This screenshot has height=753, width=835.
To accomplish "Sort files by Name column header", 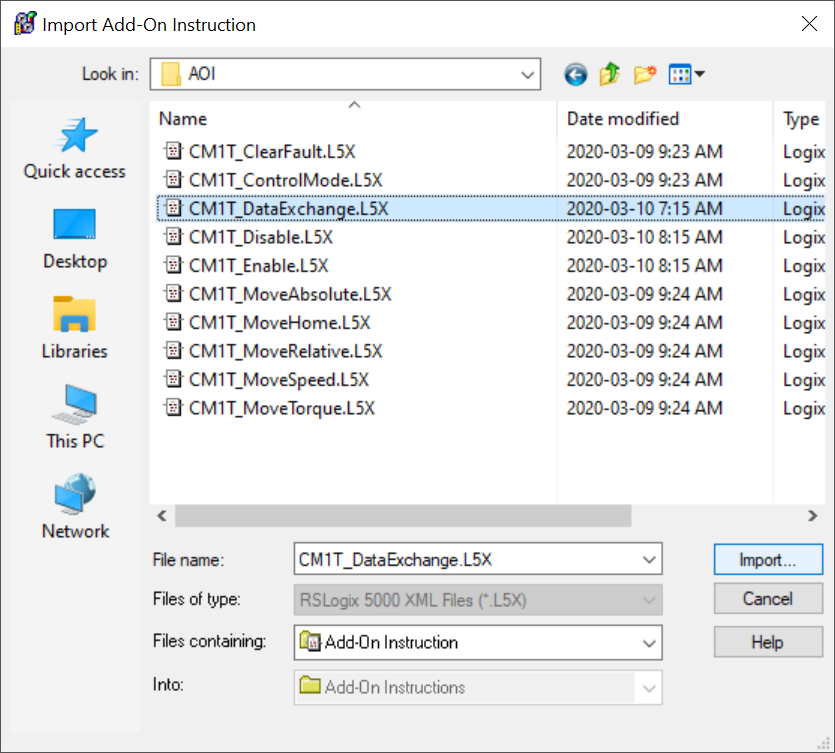I will (183, 119).
